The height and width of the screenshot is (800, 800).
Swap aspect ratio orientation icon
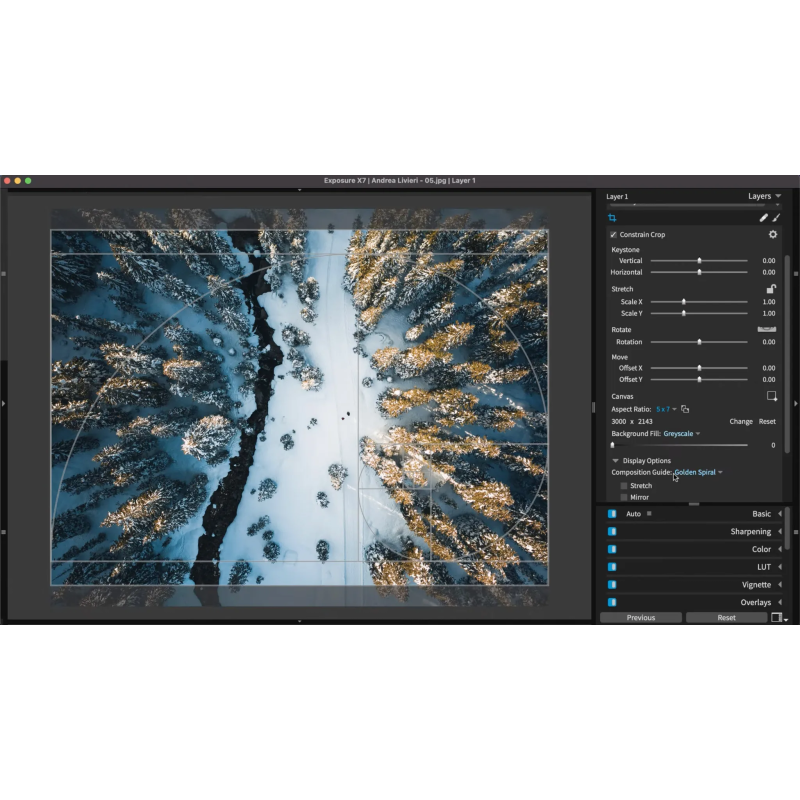pyautogui.click(x=686, y=409)
